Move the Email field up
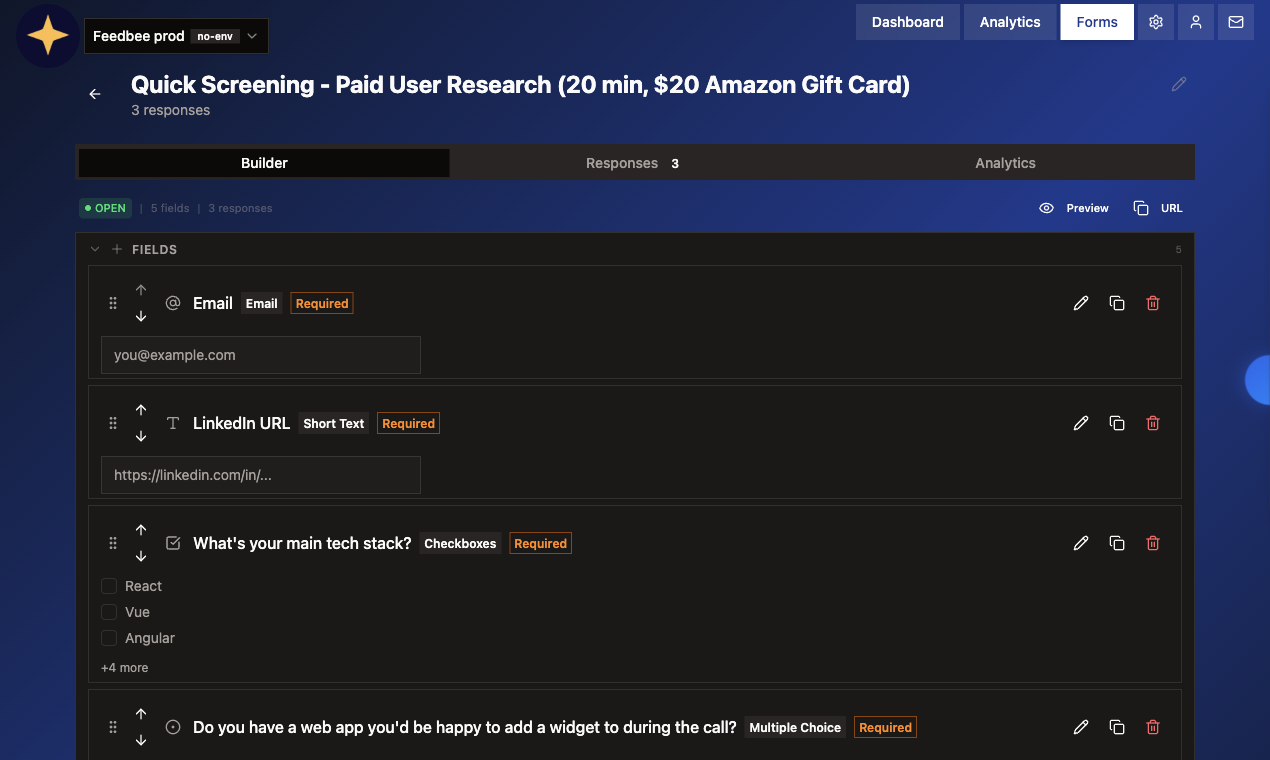Viewport: 1270px width, 760px height. pyautogui.click(x=141, y=290)
